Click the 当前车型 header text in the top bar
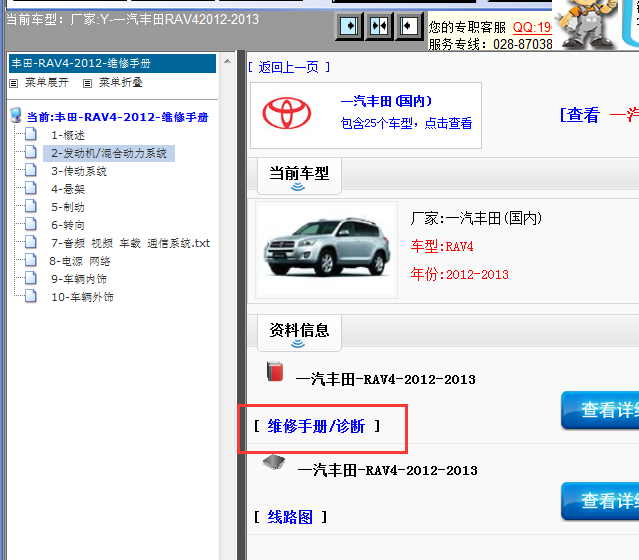 pyautogui.click(x=133, y=19)
